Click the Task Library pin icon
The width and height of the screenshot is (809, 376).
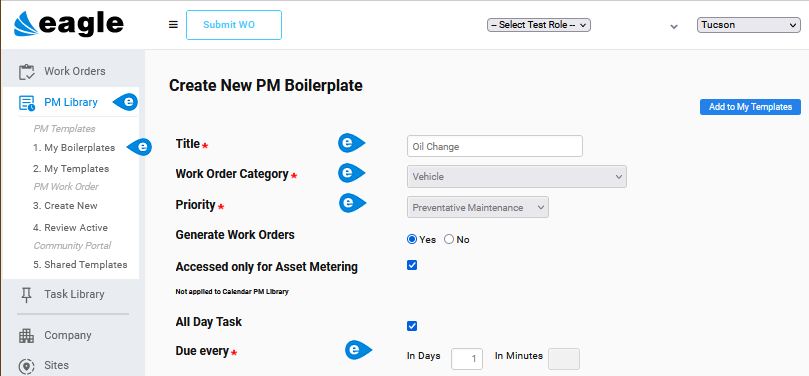tap(25, 295)
